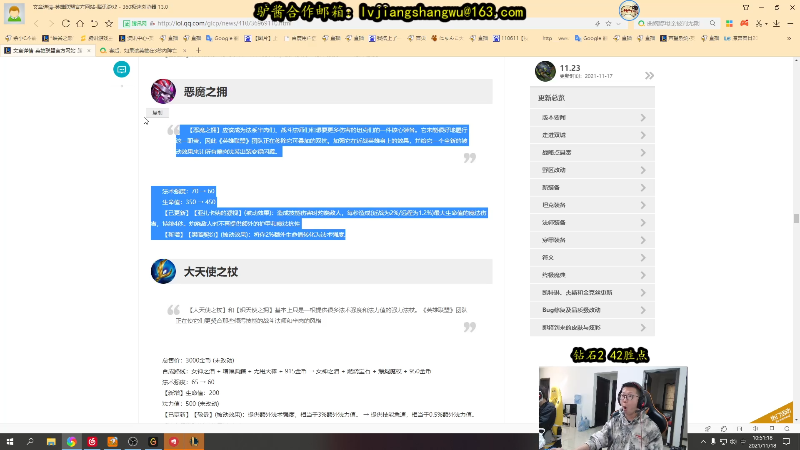Click the scissors screenshot tool icon
Screen dimensions: 800x450
pos(759,23)
